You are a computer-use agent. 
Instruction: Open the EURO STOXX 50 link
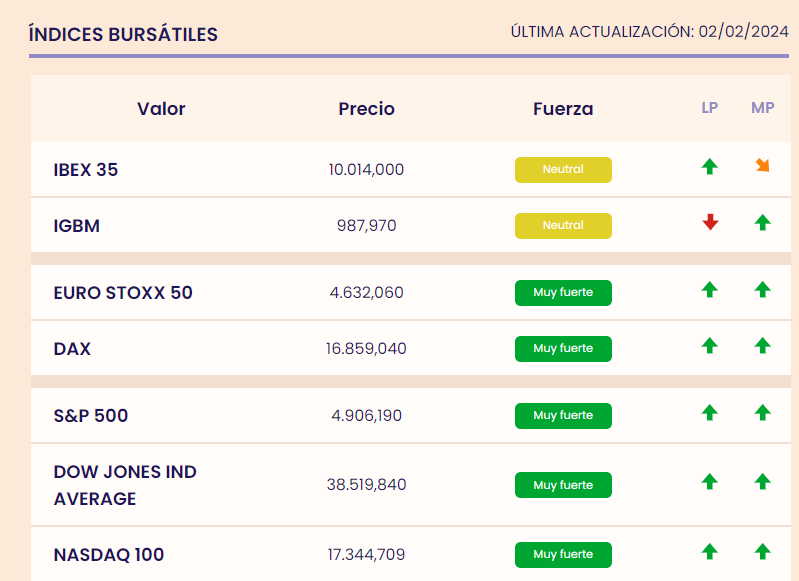[x=123, y=293]
